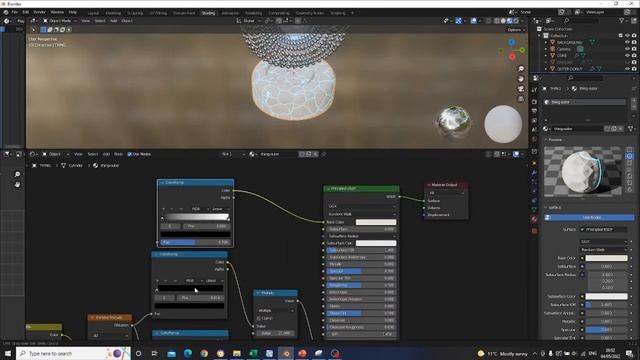Open the Render menu
Image resolution: width=640 pixels, height=360 pixels.
[40, 12]
